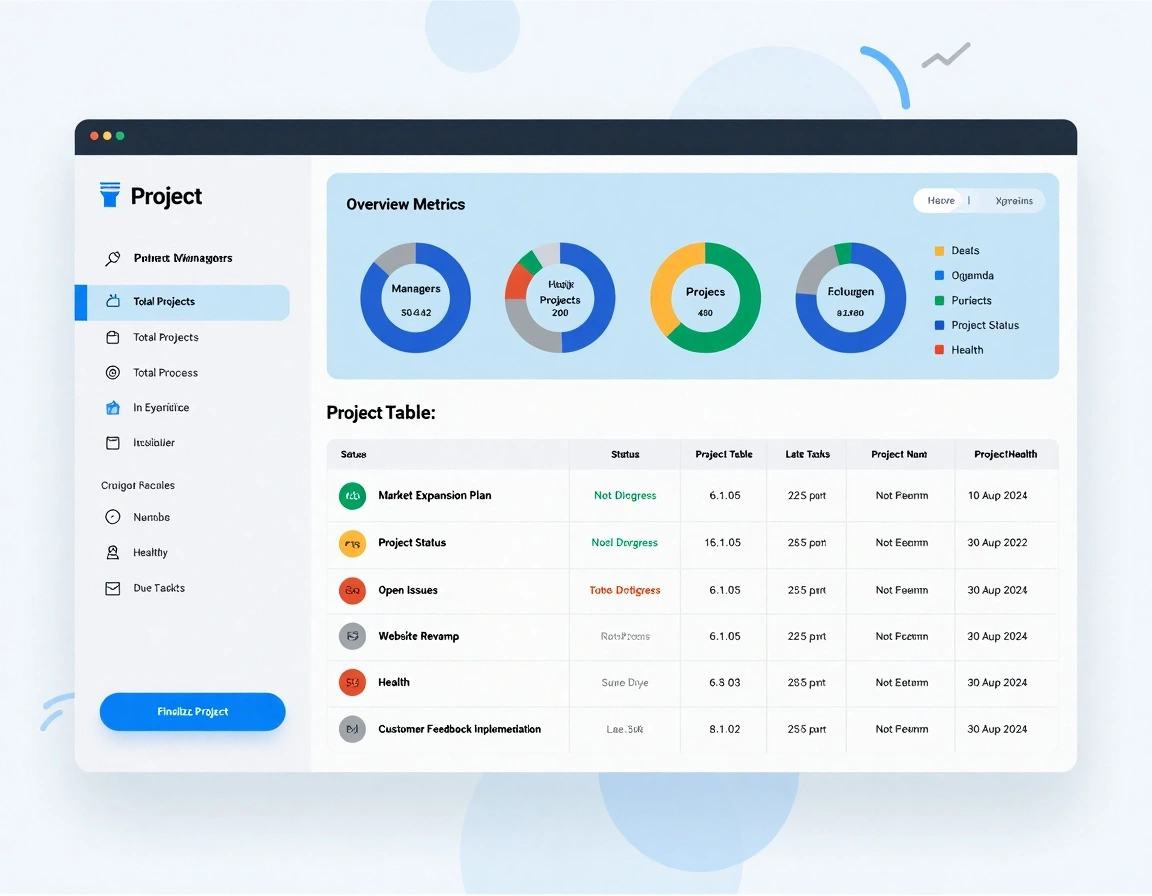The height and width of the screenshot is (896, 1152).
Task: Select the circular Total Process icon
Action: pyautogui.click(x=112, y=373)
